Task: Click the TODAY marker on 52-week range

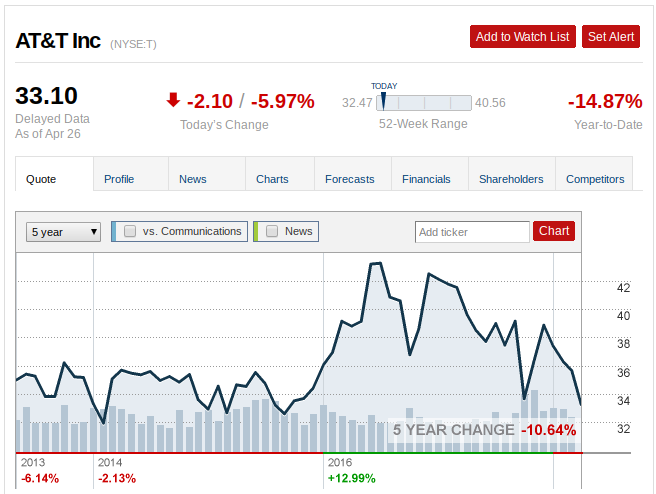Action: [x=383, y=102]
